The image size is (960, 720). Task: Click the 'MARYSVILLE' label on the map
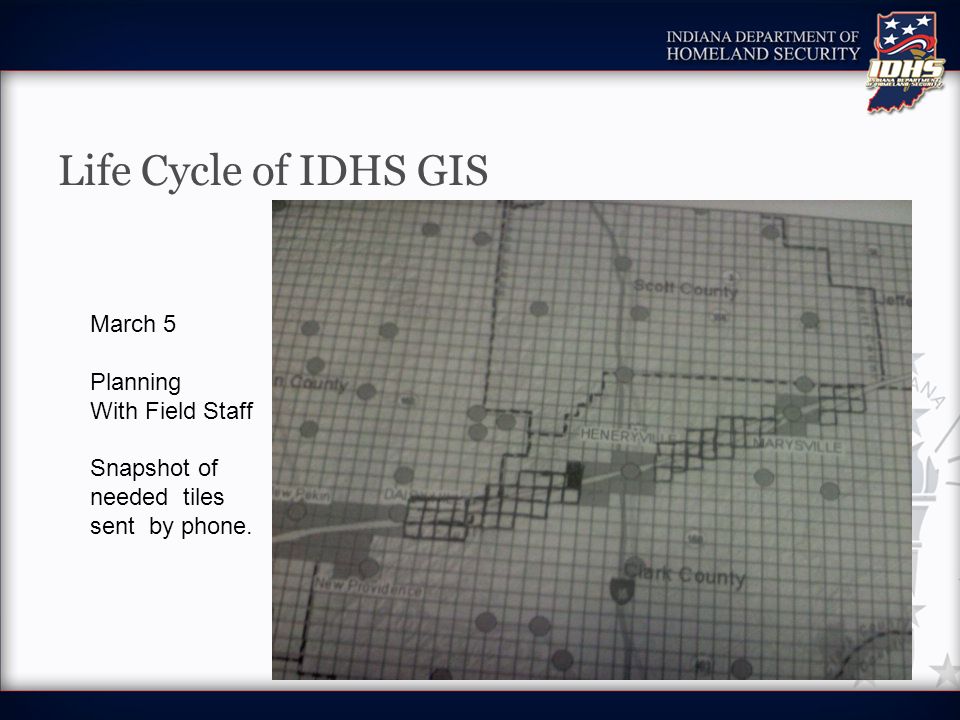pos(797,446)
